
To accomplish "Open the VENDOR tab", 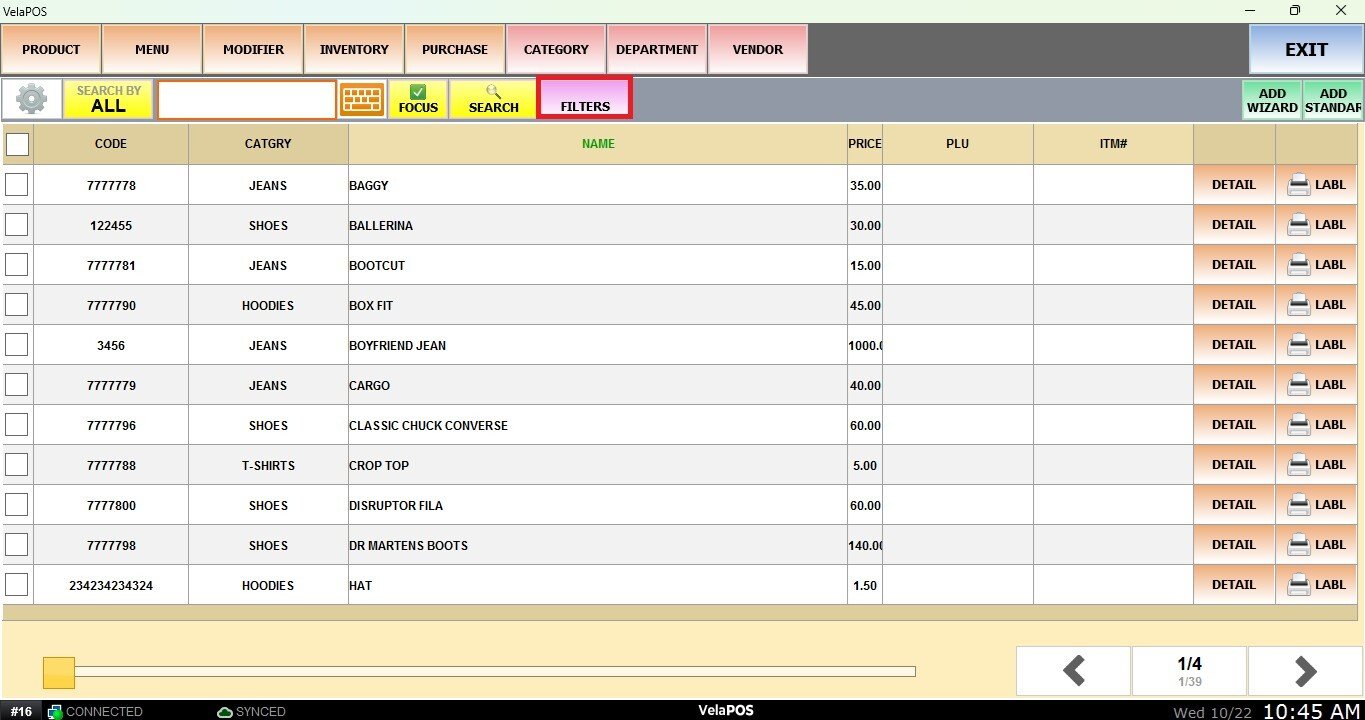I will [x=758, y=50].
